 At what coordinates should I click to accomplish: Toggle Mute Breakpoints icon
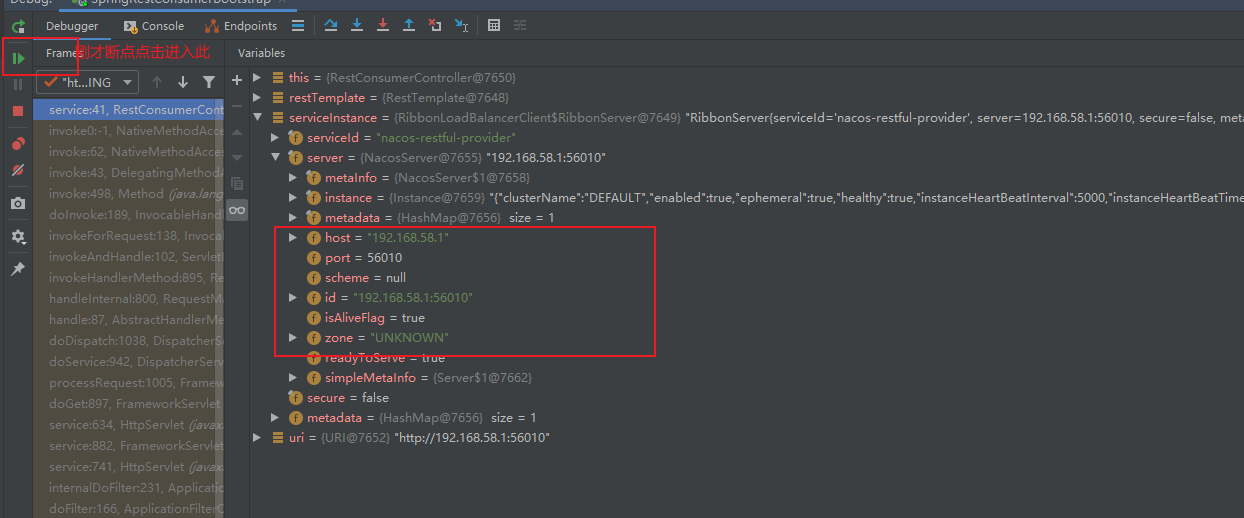[18, 171]
